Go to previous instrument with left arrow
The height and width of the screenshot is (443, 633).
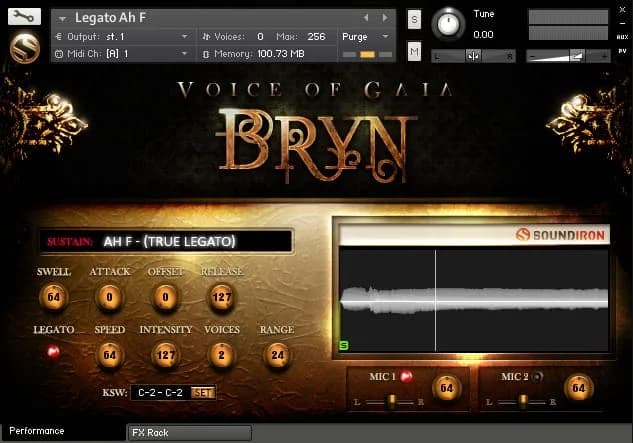point(366,18)
